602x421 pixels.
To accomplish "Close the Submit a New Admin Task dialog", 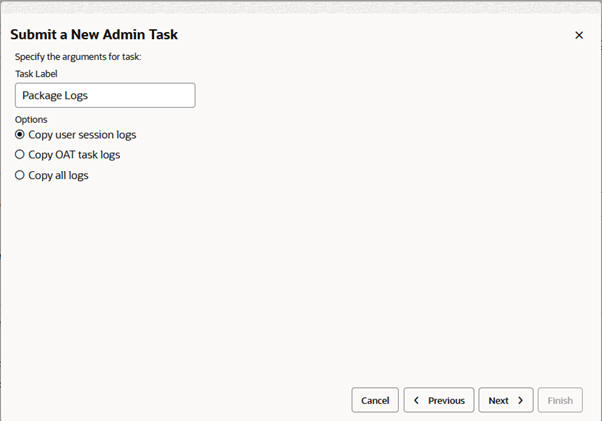I will 578,35.
